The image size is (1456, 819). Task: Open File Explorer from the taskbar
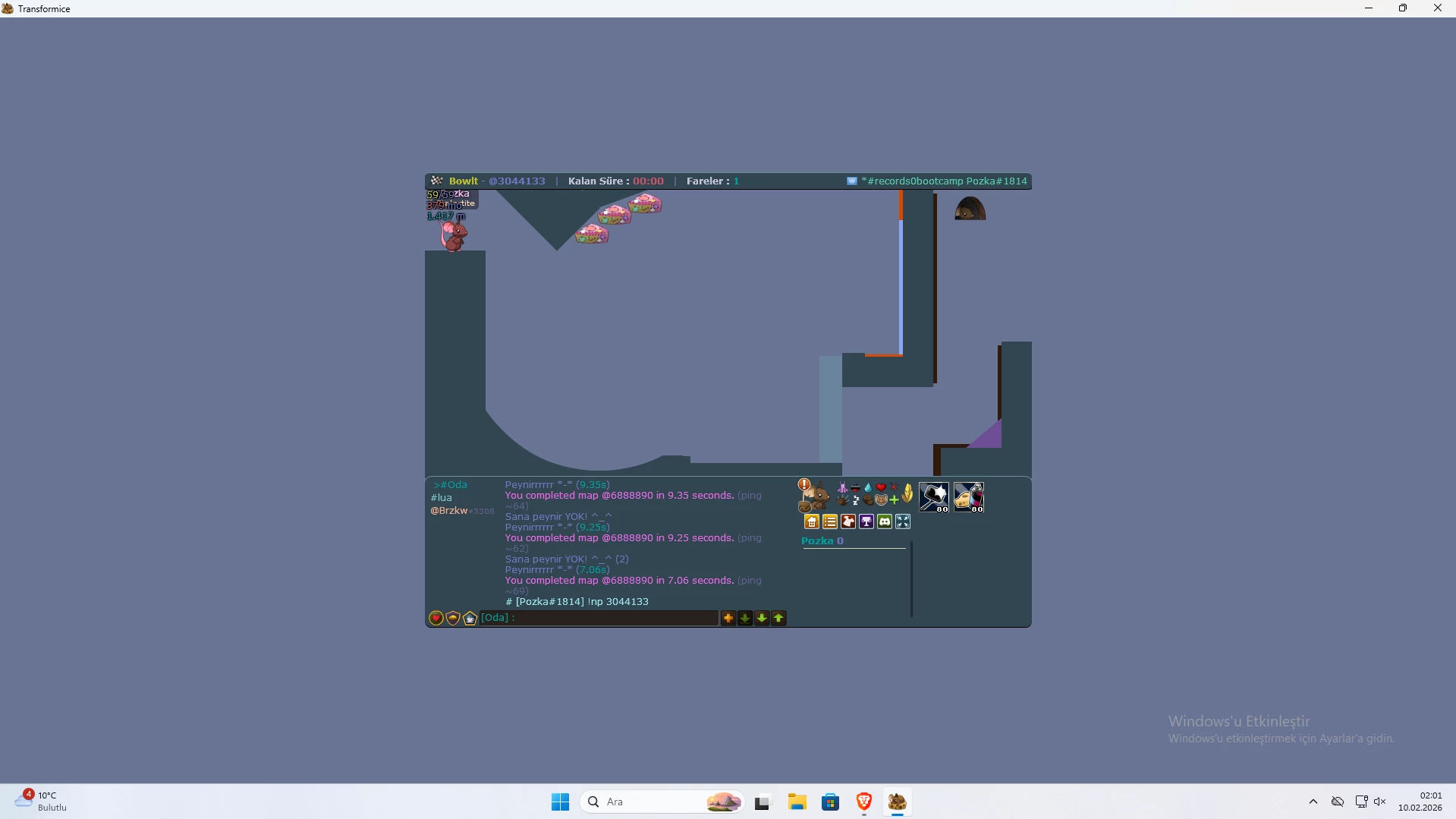(x=797, y=802)
